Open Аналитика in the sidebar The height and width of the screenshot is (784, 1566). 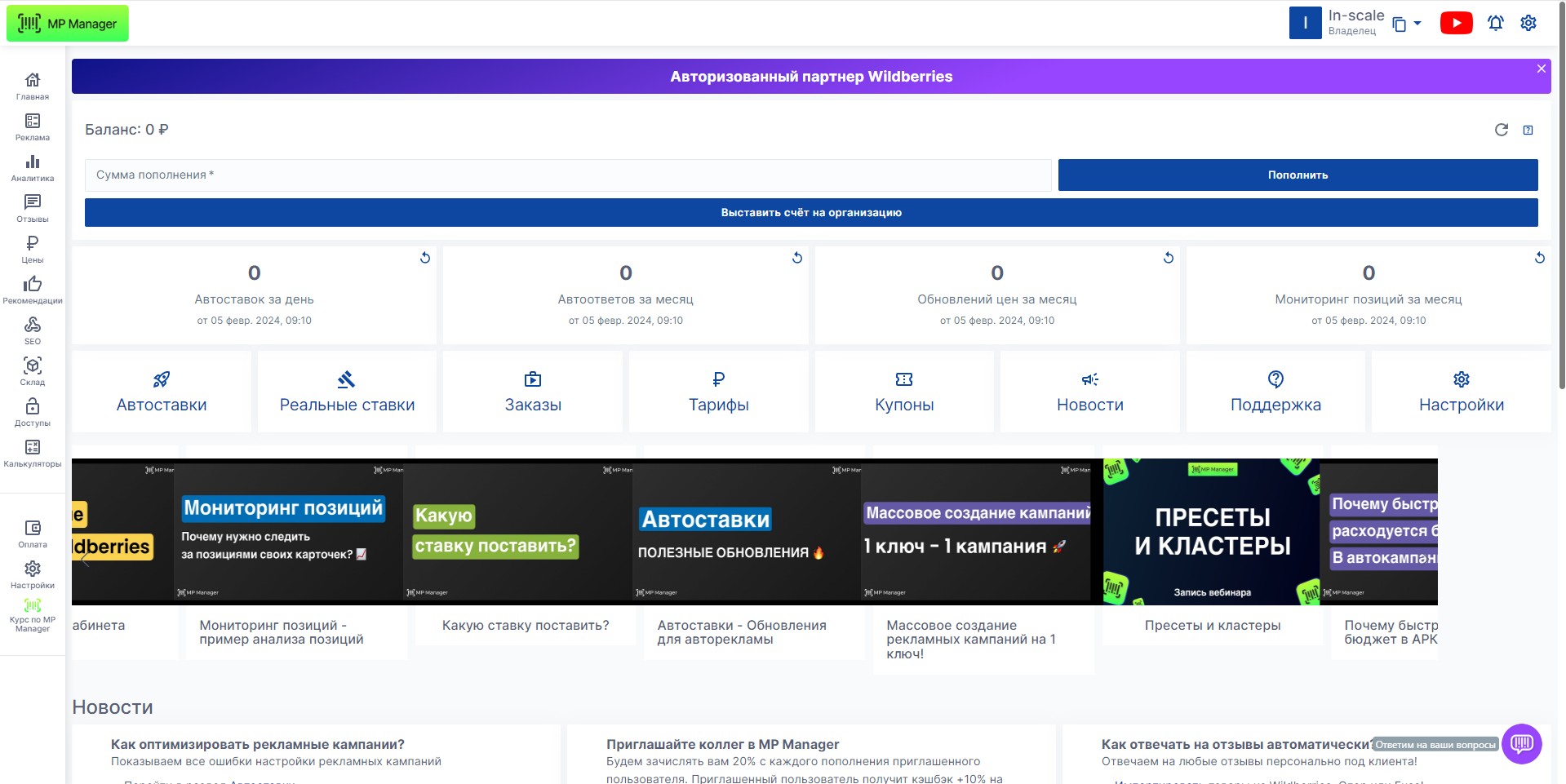[x=33, y=167]
